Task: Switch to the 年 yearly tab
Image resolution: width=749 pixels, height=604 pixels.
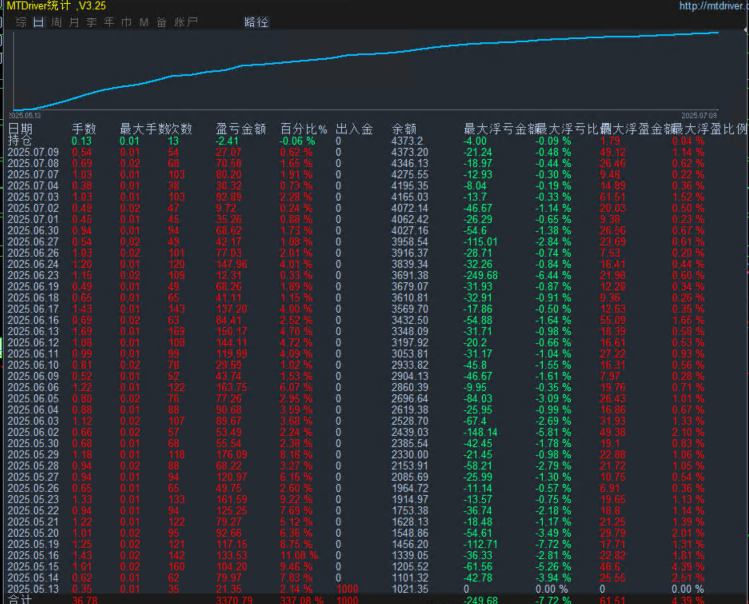Action: (x=109, y=22)
